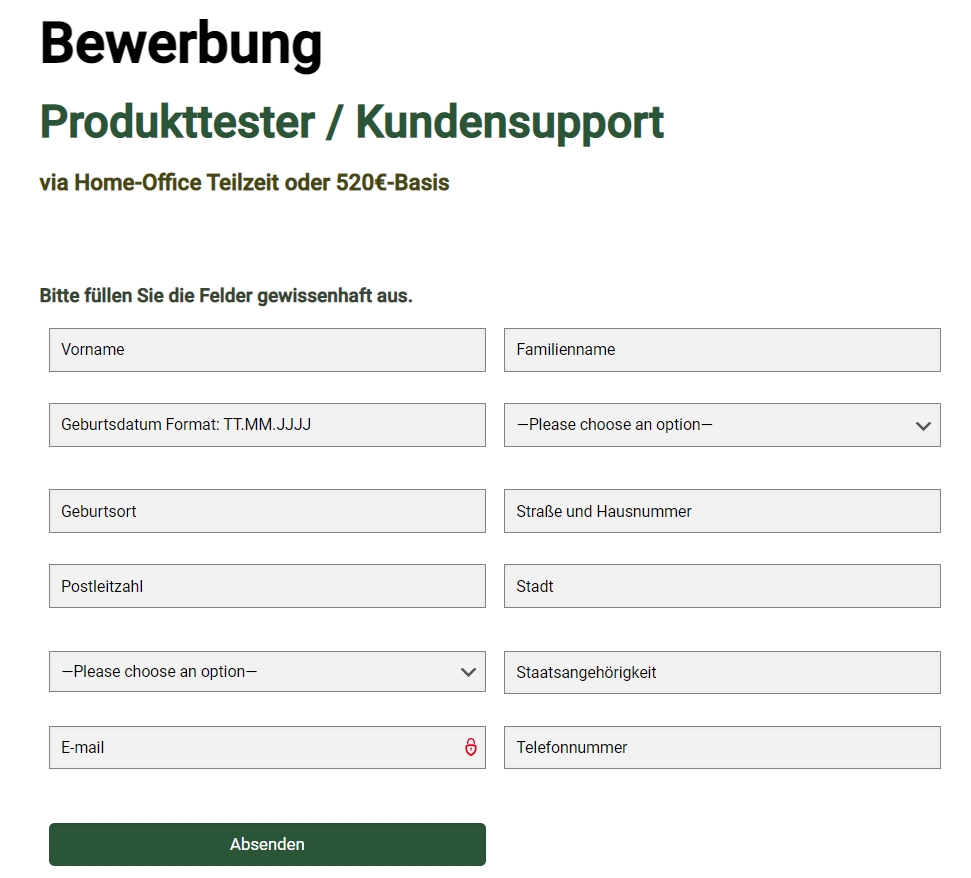Select the E-mail input field
This screenshot has width=971, height=878.
(267, 747)
